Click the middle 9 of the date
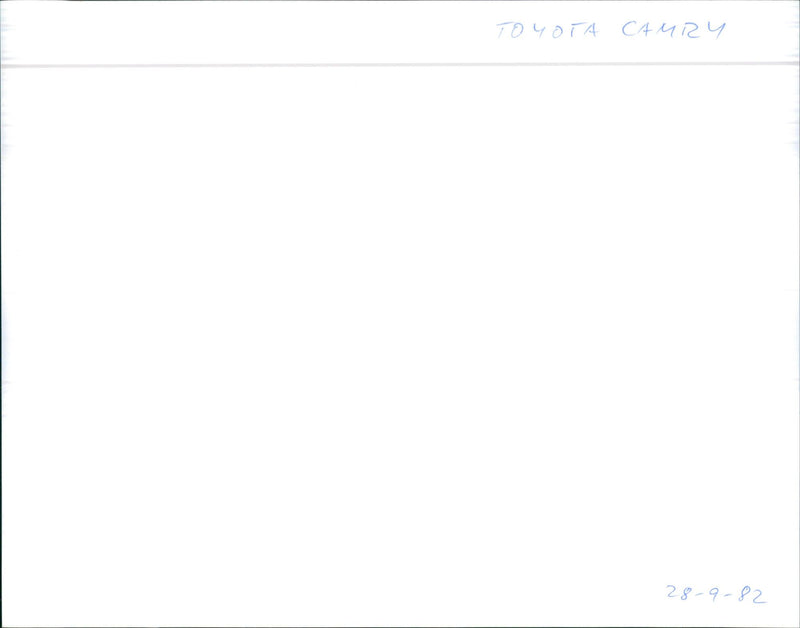Viewport: 800px width, 628px height. [x=715, y=593]
